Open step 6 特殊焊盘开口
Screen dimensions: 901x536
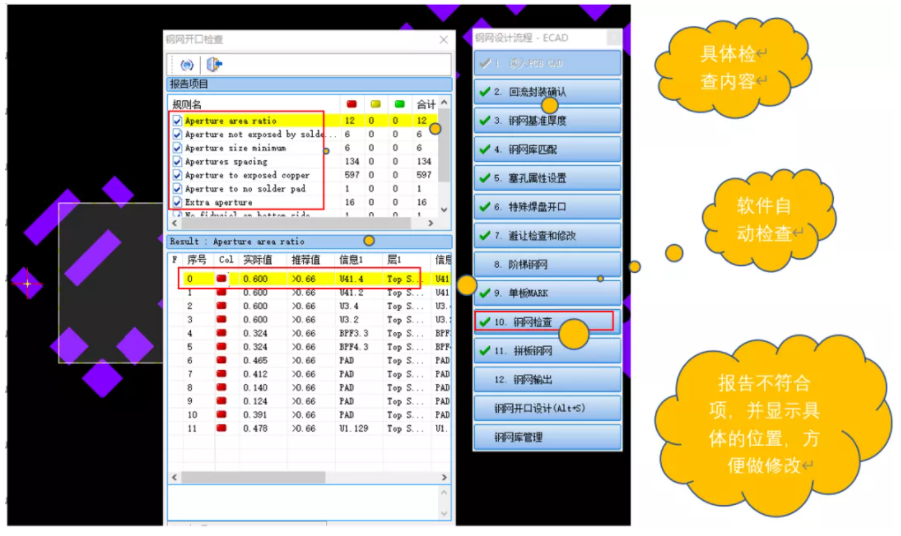coord(547,207)
